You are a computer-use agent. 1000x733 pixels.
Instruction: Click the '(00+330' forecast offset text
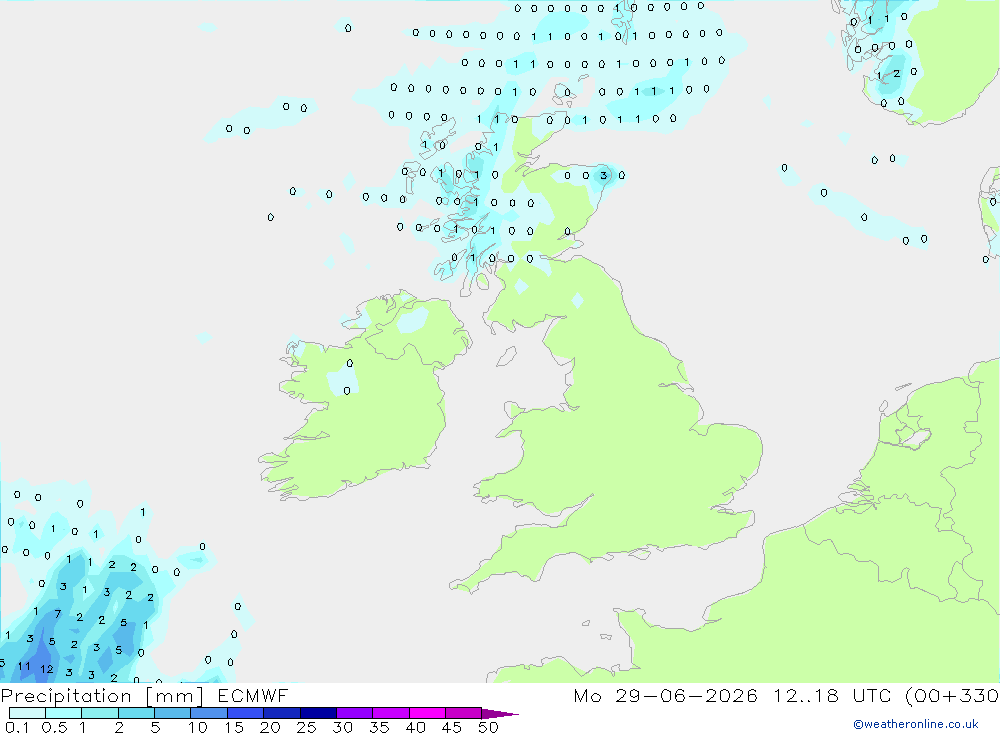coord(952,696)
